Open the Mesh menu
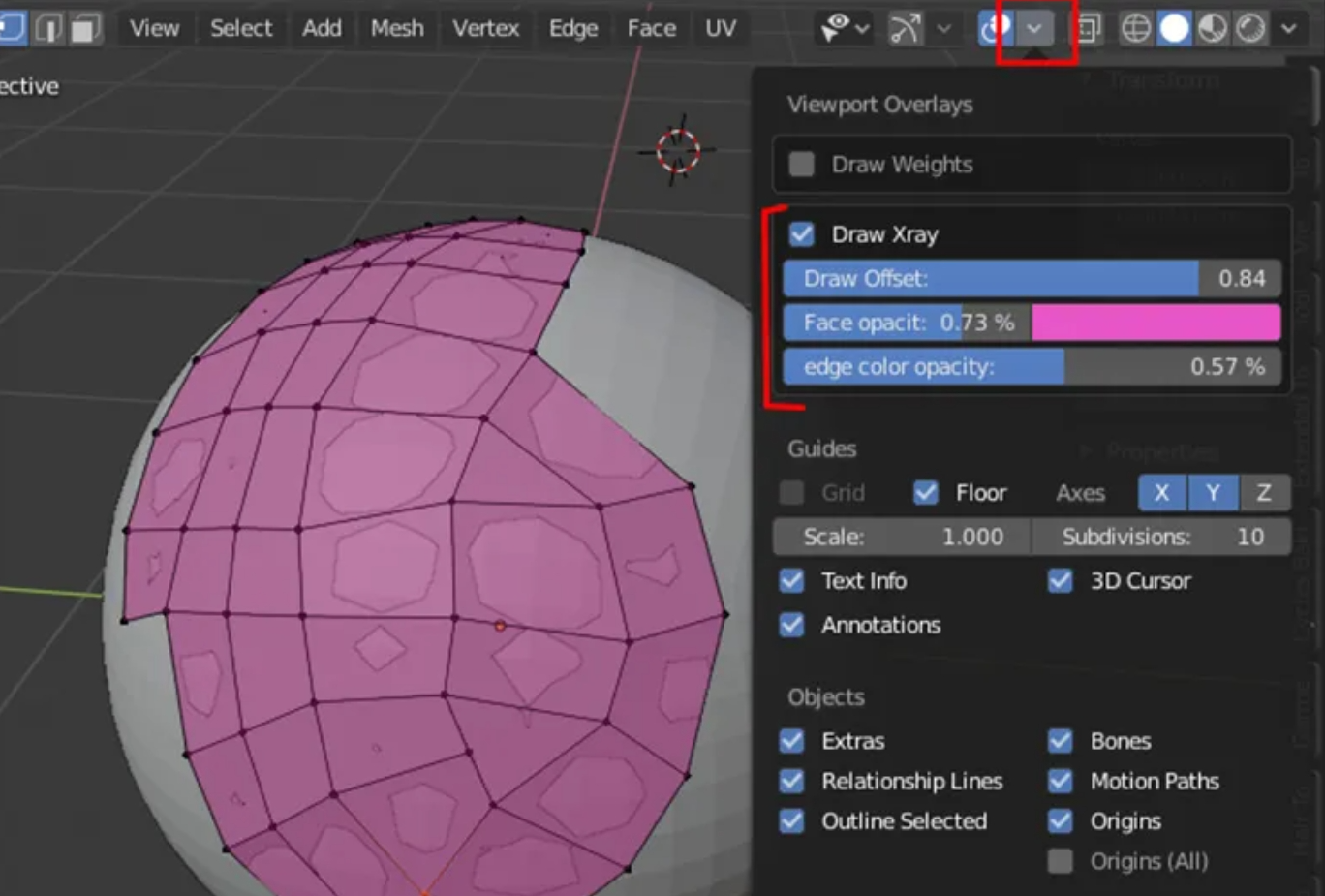This screenshot has width=1325, height=896. (x=396, y=28)
